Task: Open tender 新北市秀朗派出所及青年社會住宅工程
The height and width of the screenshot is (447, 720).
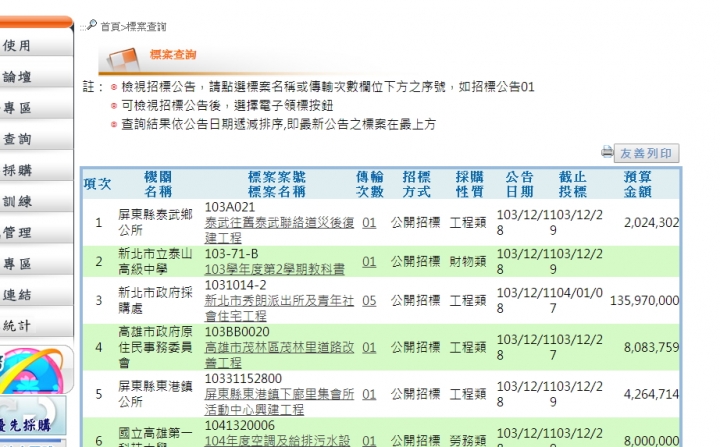Action: tap(279, 308)
